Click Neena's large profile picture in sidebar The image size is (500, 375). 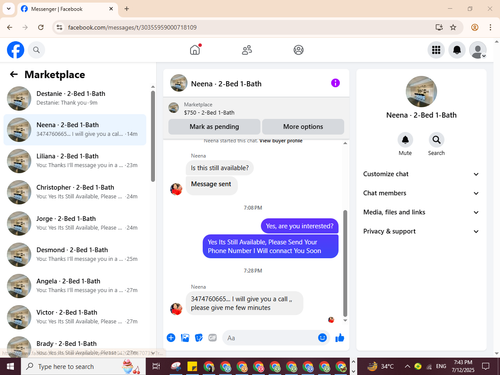coord(421,92)
